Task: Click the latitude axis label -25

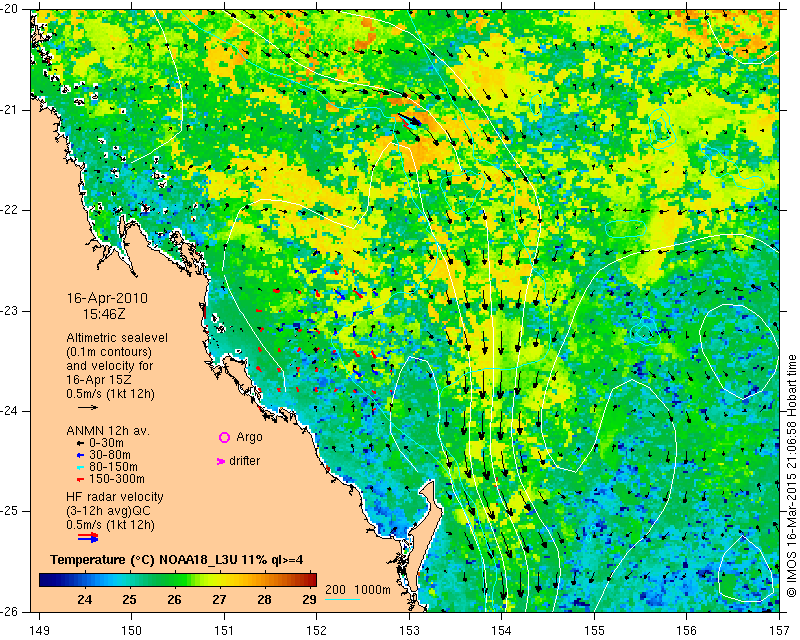Action: click(x=9, y=511)
